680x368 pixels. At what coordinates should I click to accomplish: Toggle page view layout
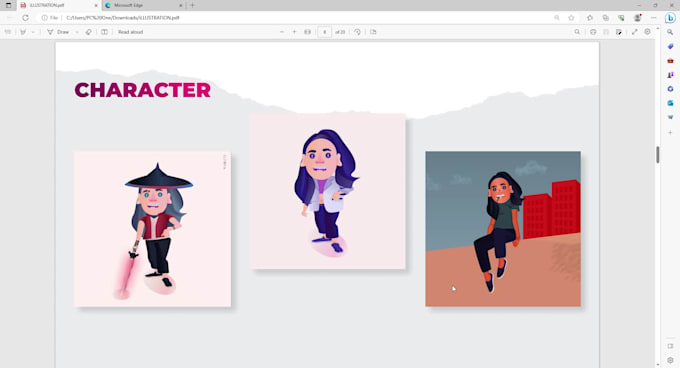105,32
